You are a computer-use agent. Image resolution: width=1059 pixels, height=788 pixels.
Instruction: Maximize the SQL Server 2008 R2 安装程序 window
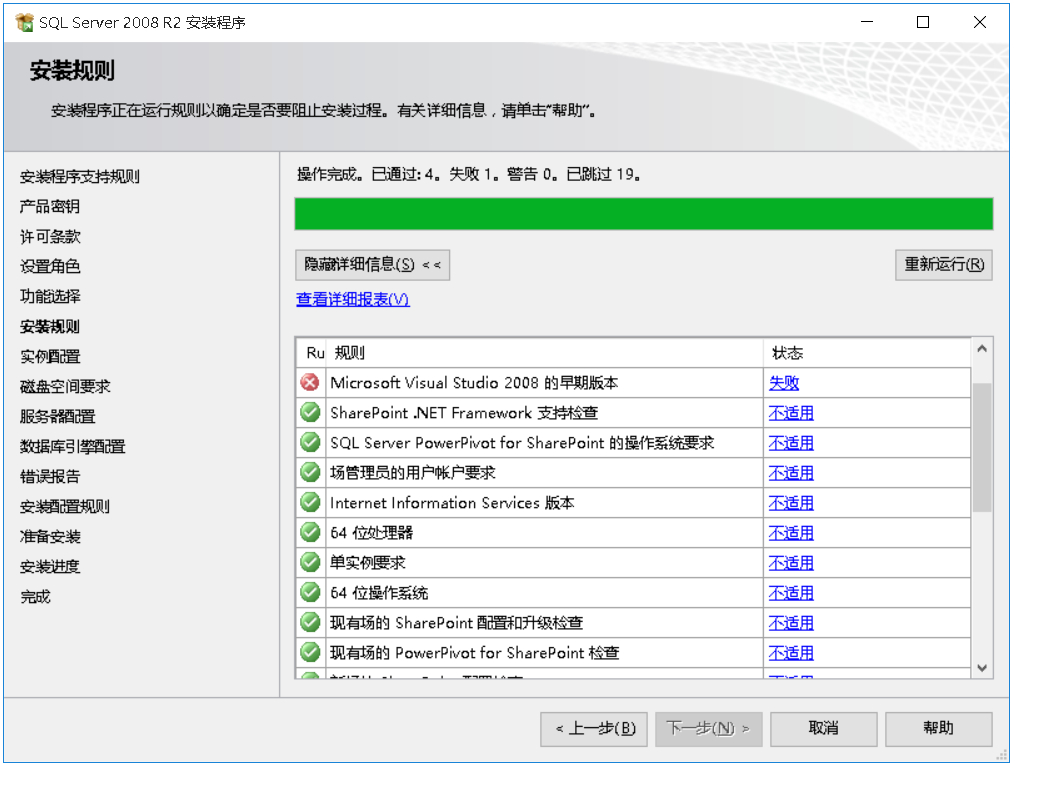pos(923,22)
